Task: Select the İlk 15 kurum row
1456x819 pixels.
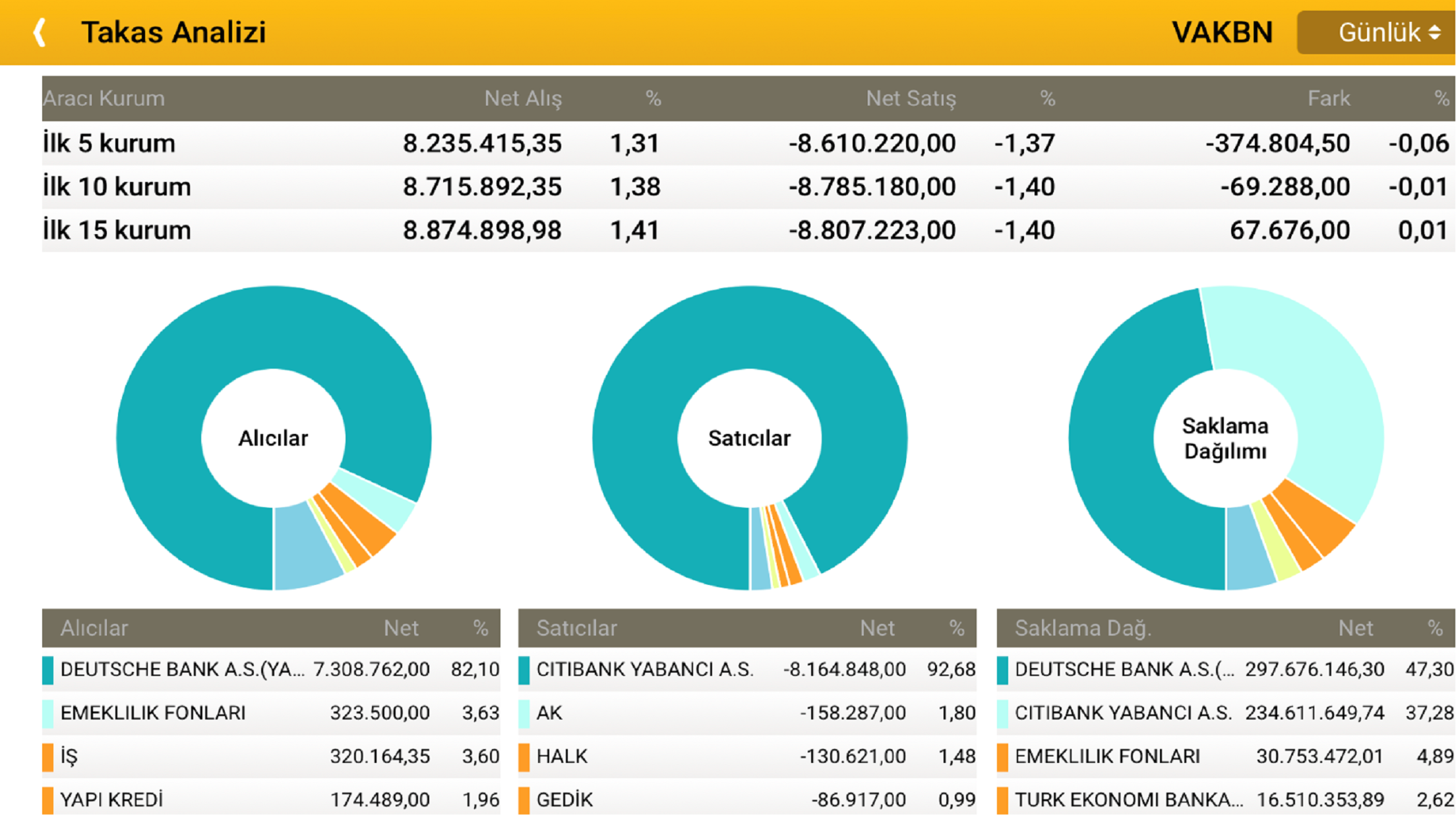Action: [748, 230]
